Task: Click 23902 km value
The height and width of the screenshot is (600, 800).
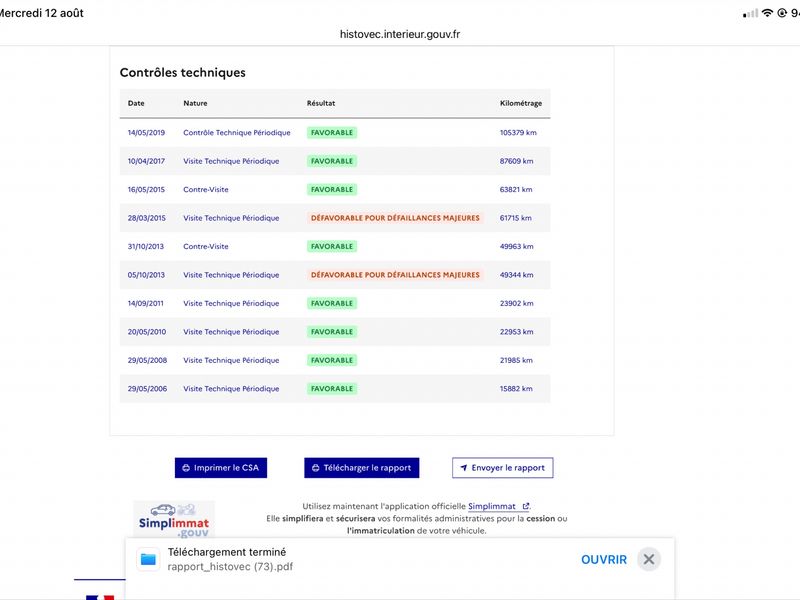Action: [516, 303]
